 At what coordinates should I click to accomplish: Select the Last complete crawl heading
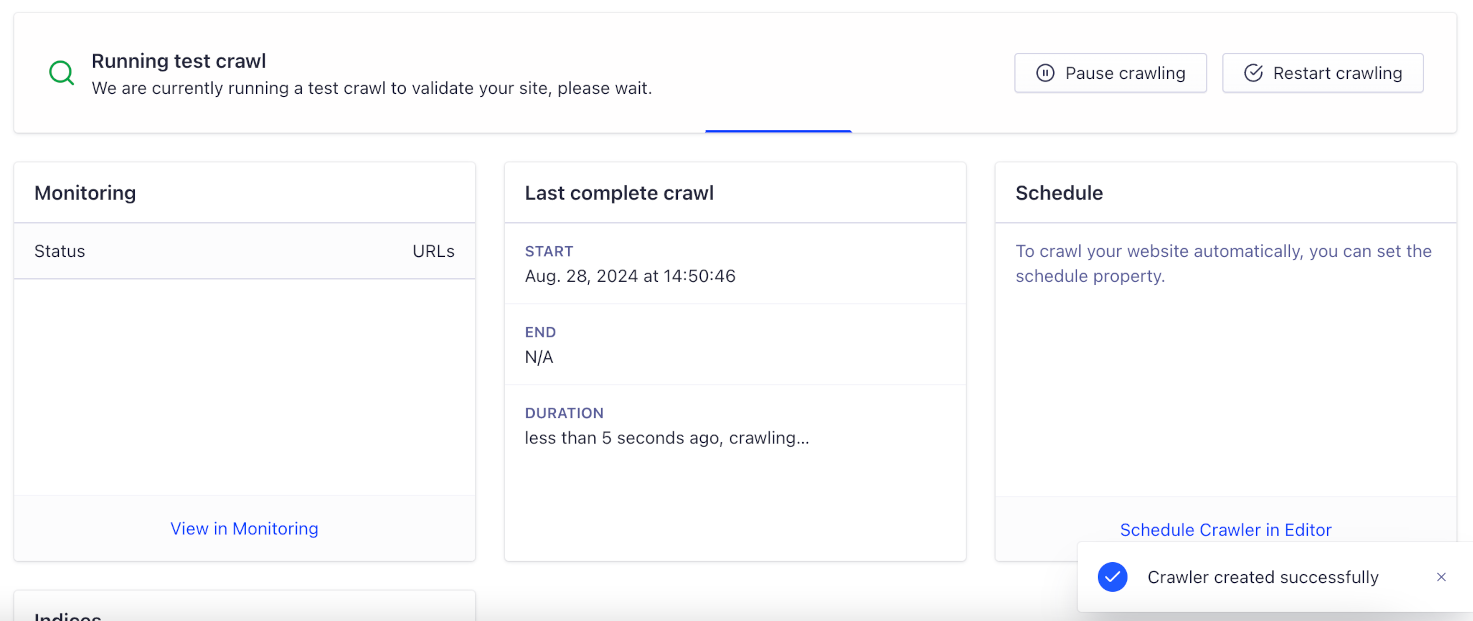point(619,193)
